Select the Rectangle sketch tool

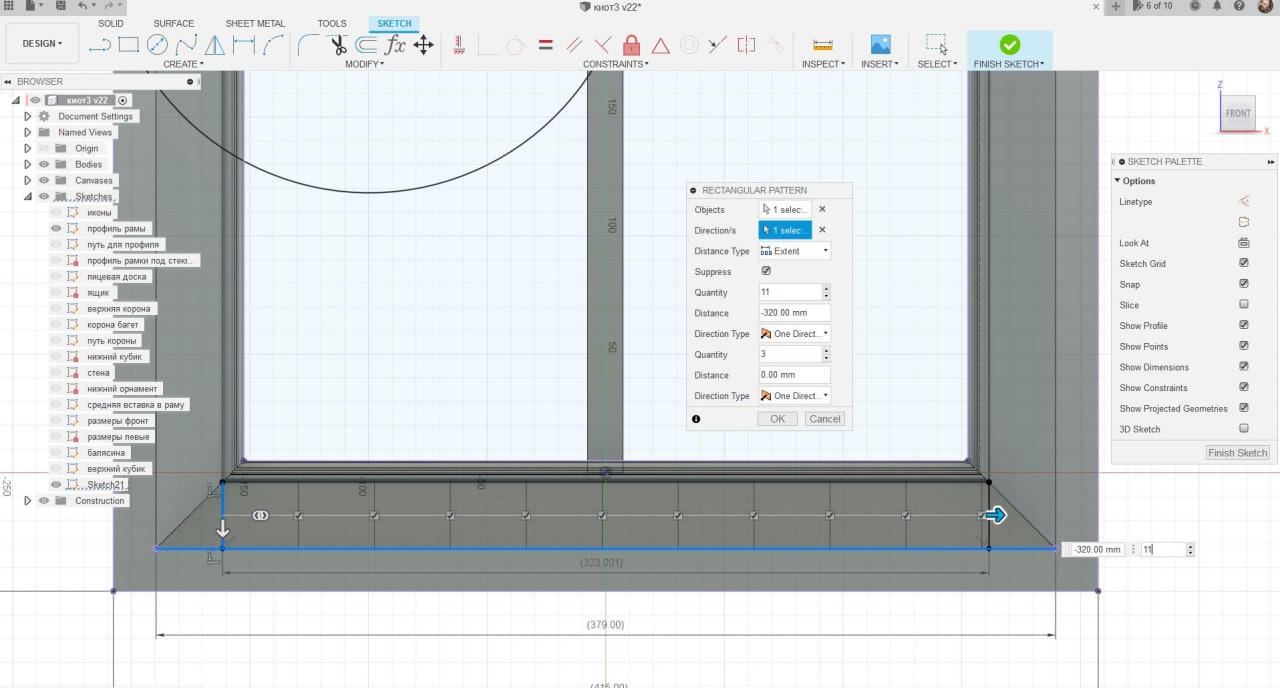128,44
